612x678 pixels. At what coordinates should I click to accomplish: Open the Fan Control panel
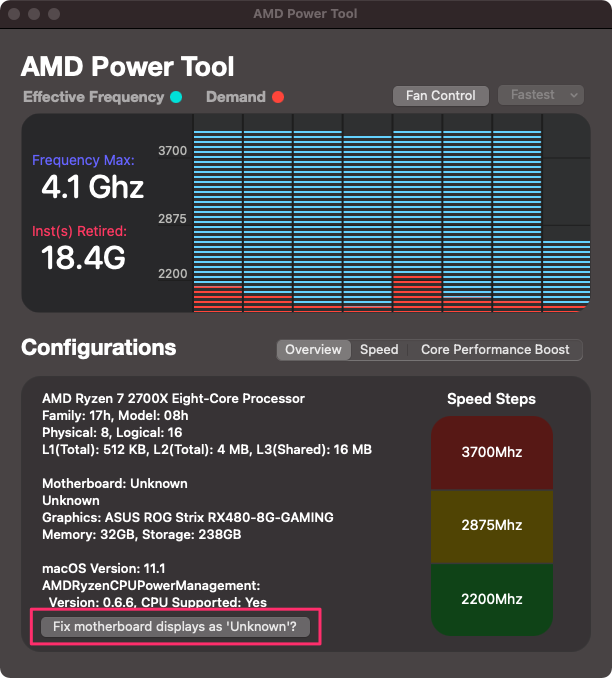[x=440, y=95]
